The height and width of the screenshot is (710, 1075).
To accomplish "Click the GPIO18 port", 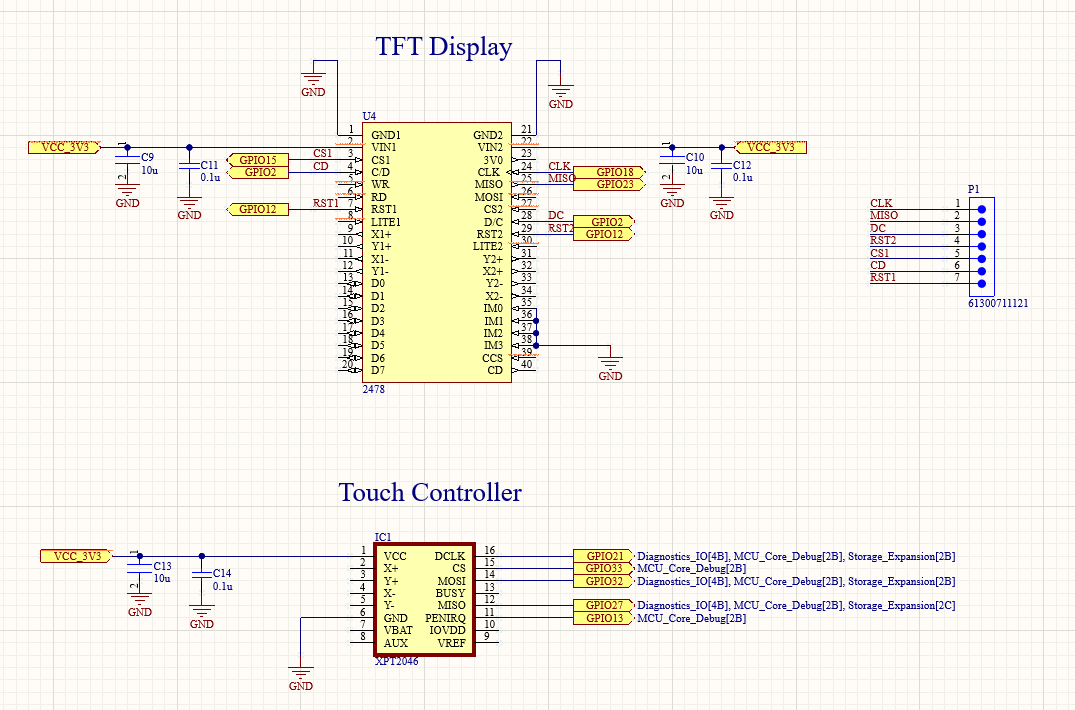I will [x=609, y=172].
